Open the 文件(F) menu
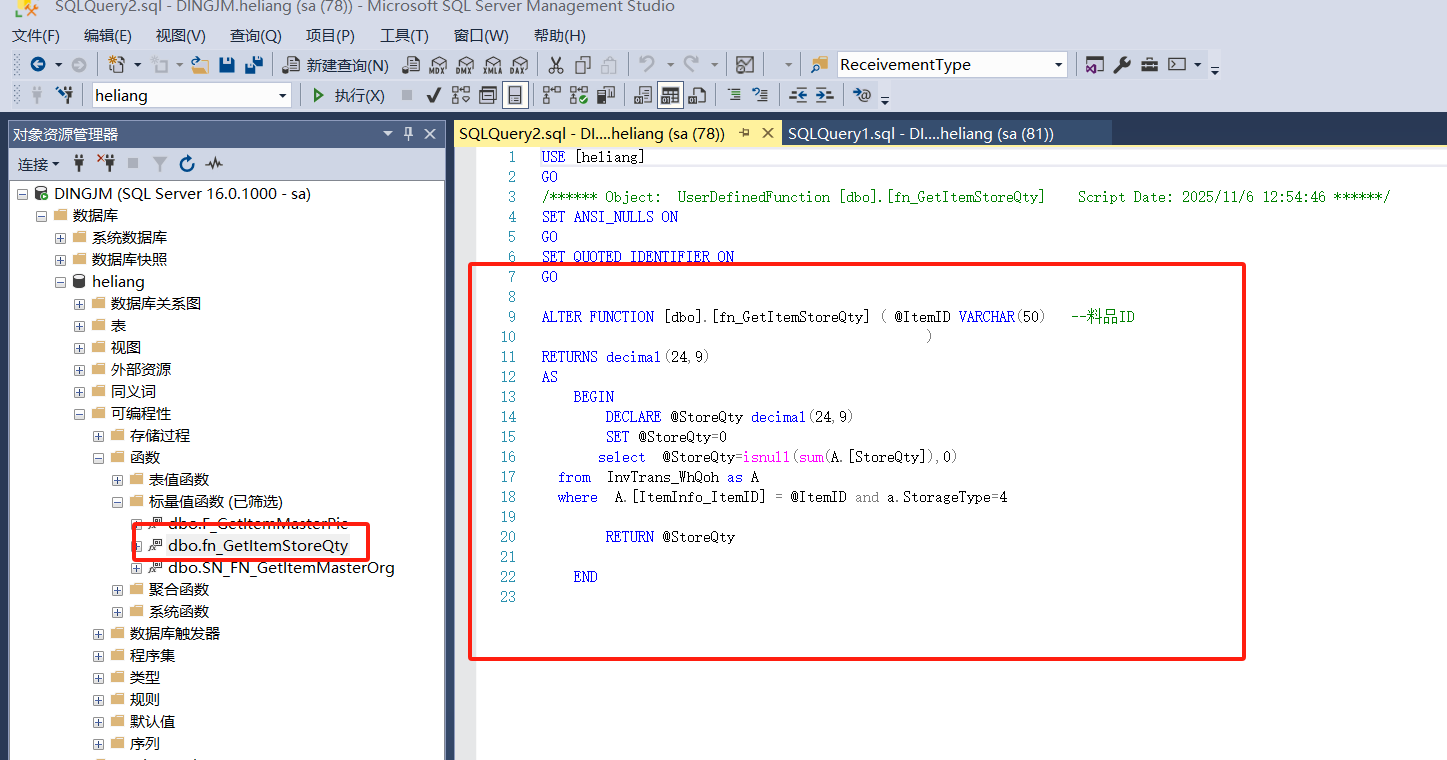 (36, 35)
